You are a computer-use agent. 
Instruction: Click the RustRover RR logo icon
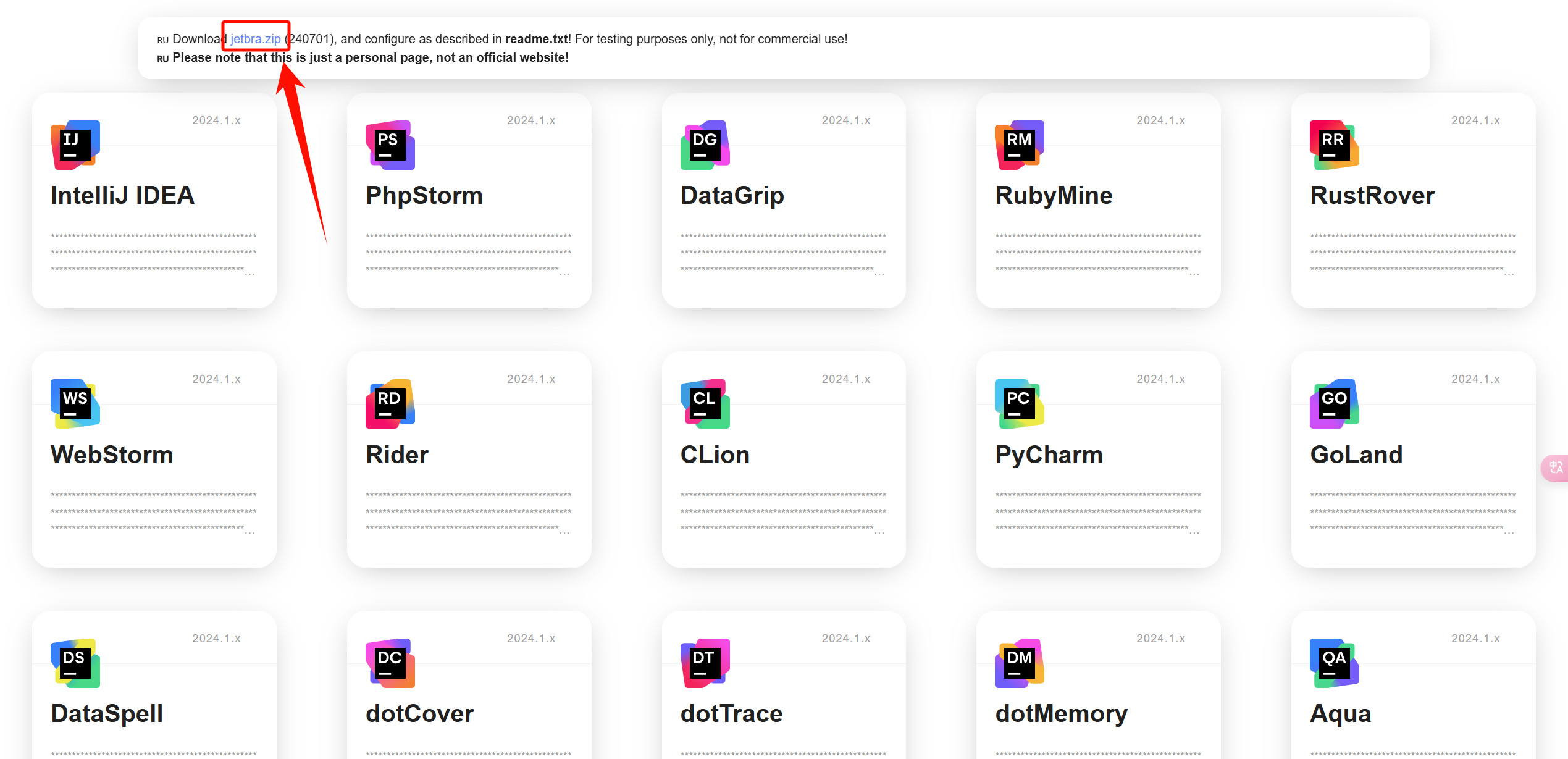click(x=1335, y=145)
